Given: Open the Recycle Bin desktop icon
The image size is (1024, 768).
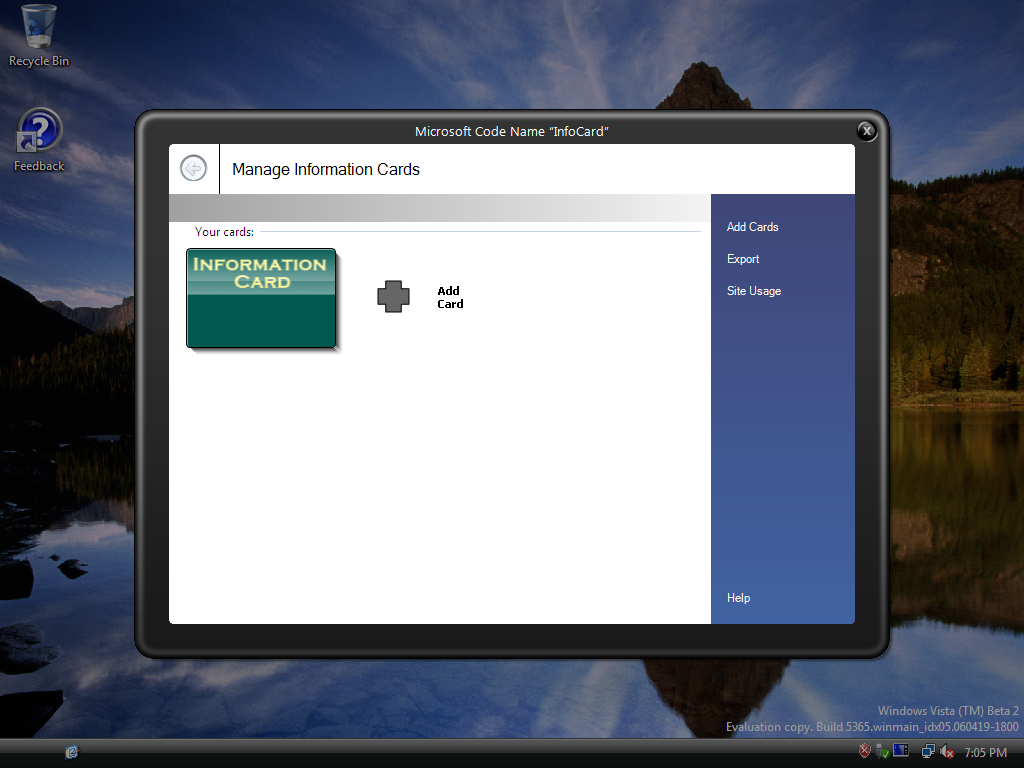Looking at the screenshot, I should [39, 36].
